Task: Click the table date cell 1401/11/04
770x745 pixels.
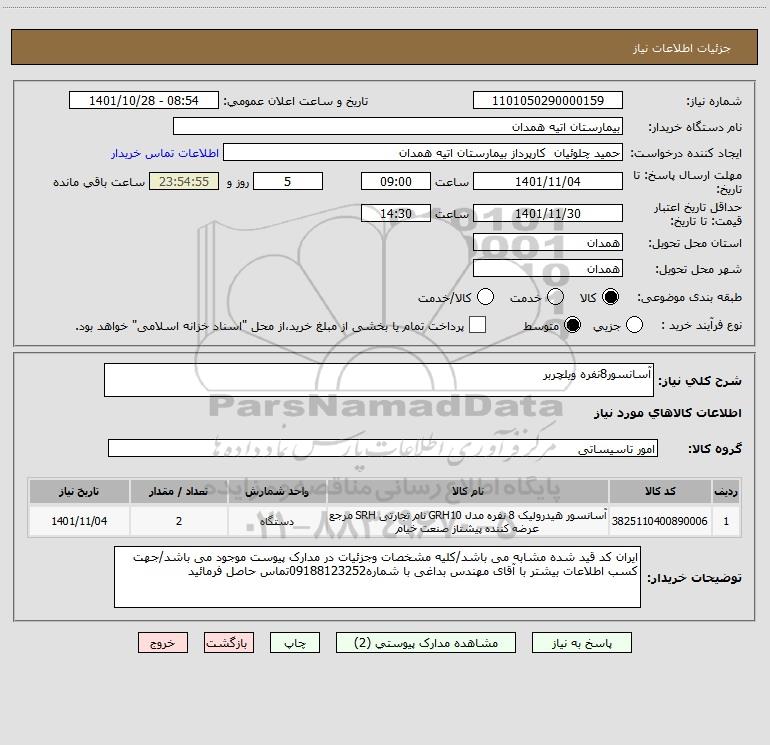Action: (79, 521)
